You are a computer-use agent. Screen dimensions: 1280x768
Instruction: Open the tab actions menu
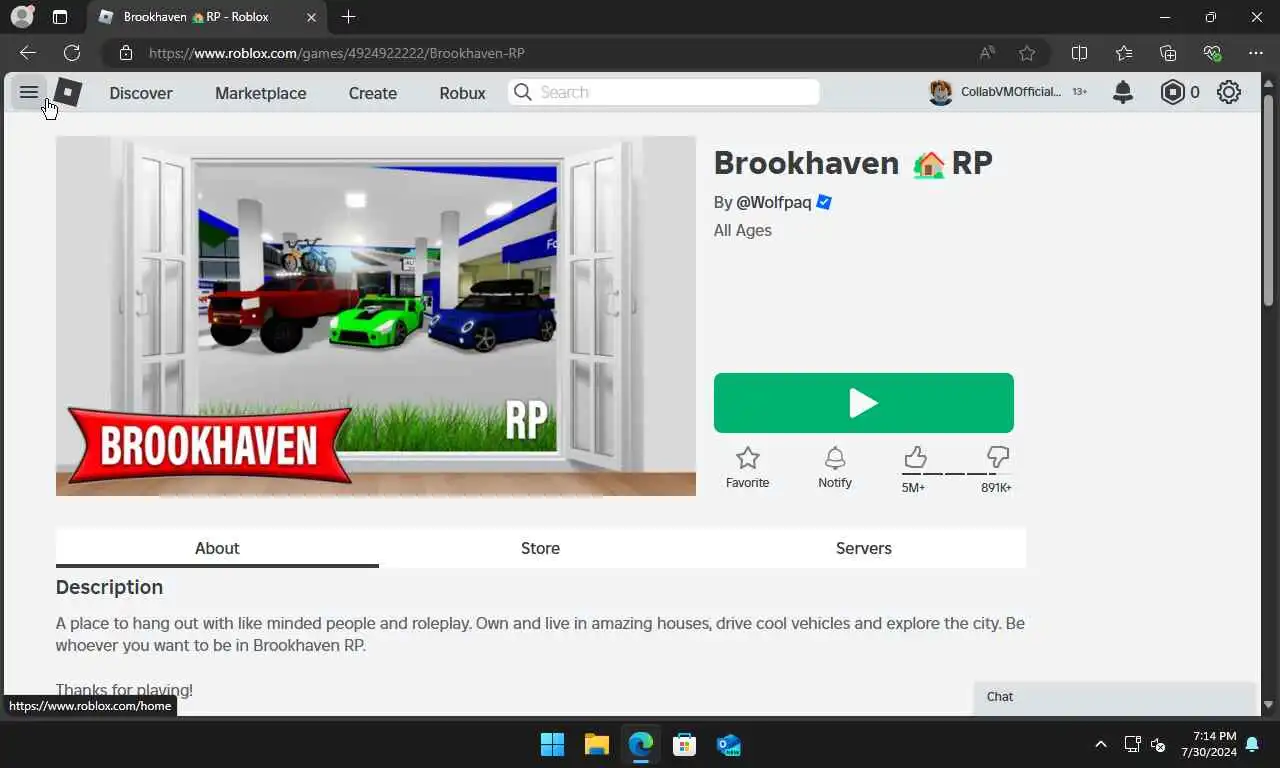click(60, 17)
